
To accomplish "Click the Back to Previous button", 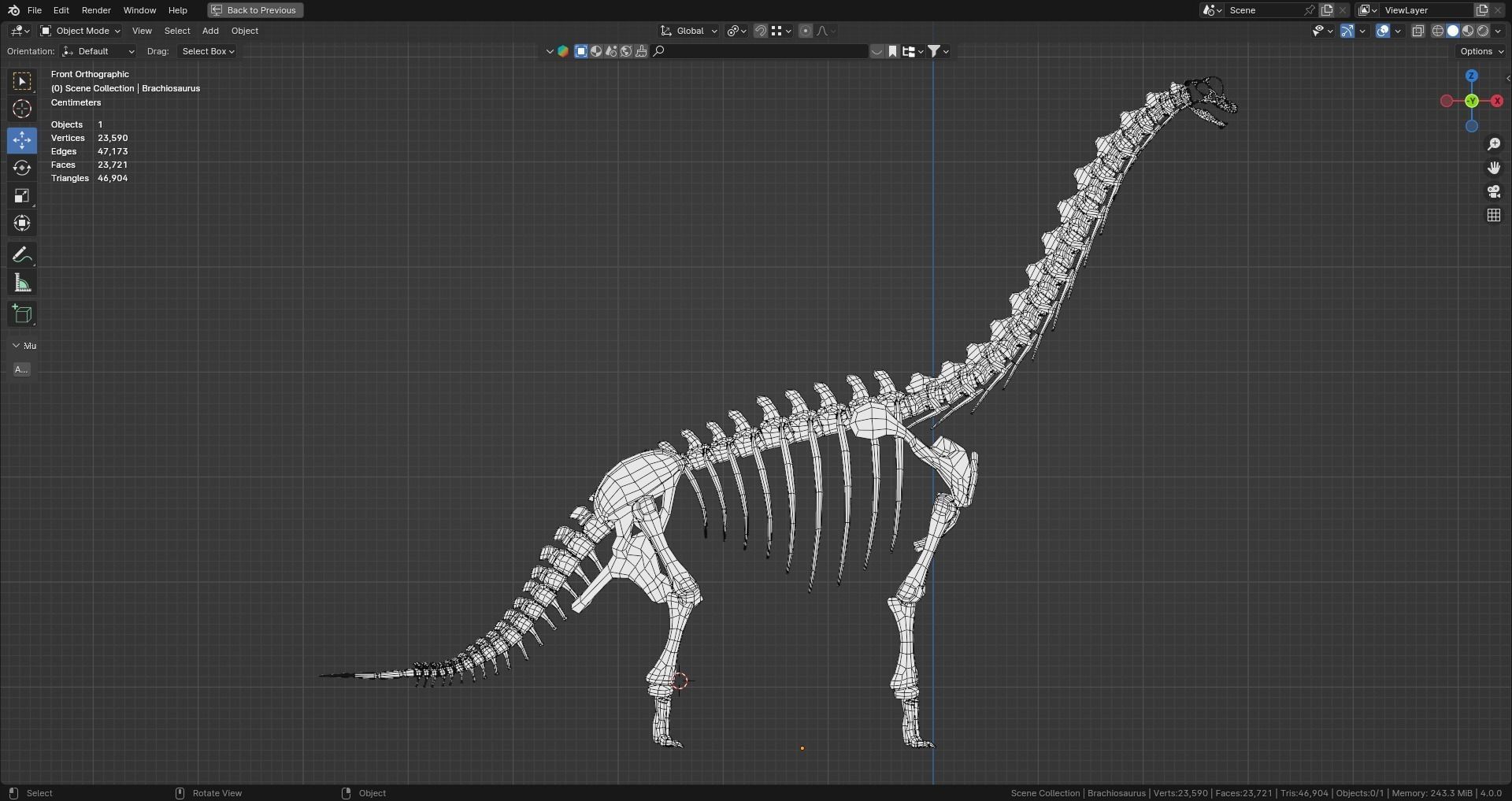I will [255, 10].
